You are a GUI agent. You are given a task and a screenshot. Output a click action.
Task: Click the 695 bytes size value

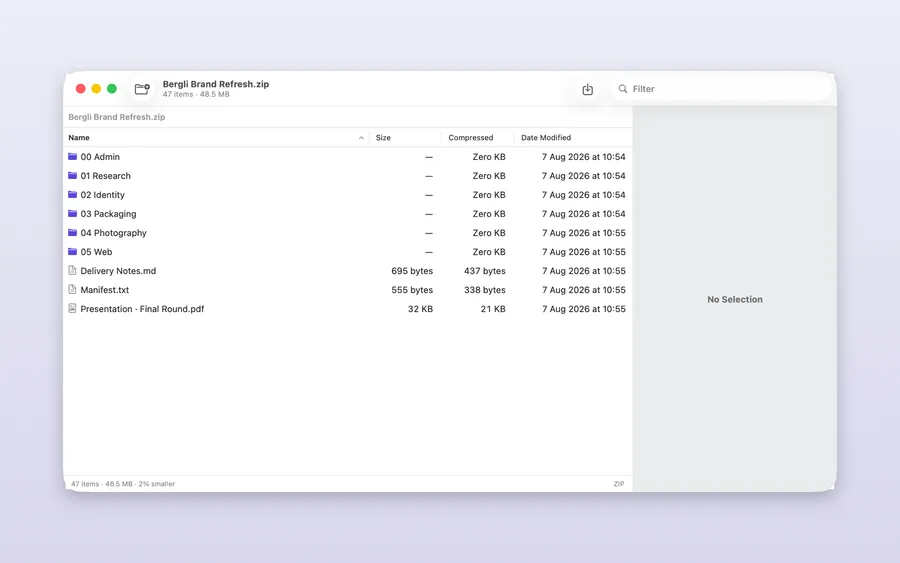click(412, 271)
